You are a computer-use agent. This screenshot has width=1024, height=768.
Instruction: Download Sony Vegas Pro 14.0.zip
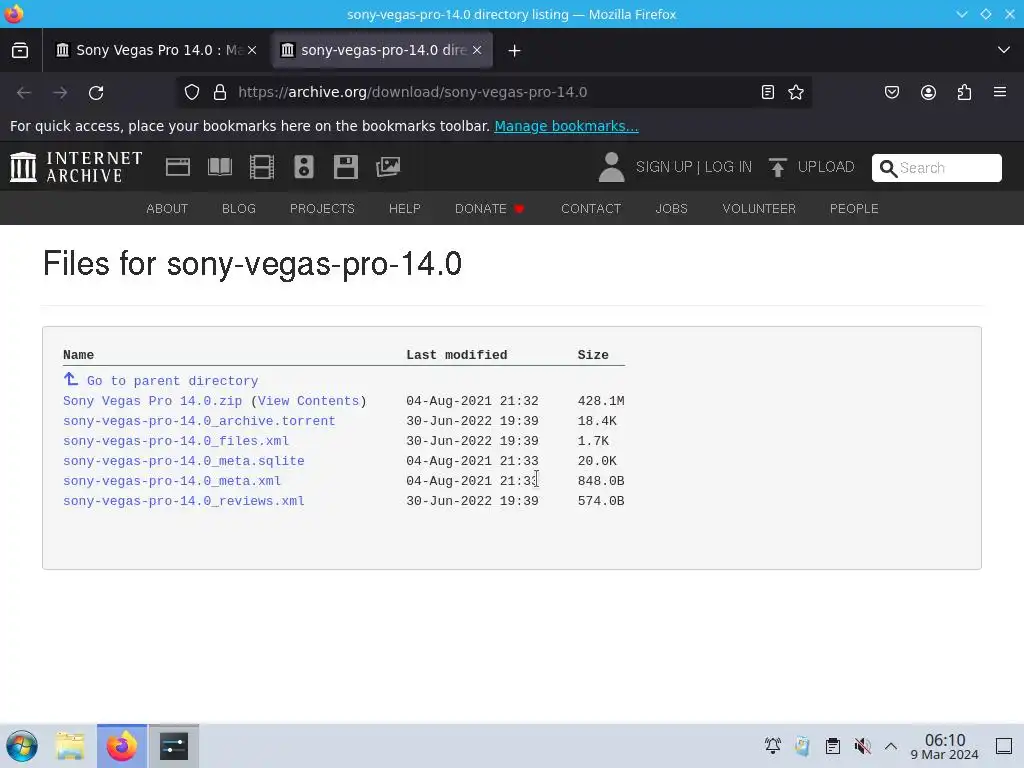(152, 401)
